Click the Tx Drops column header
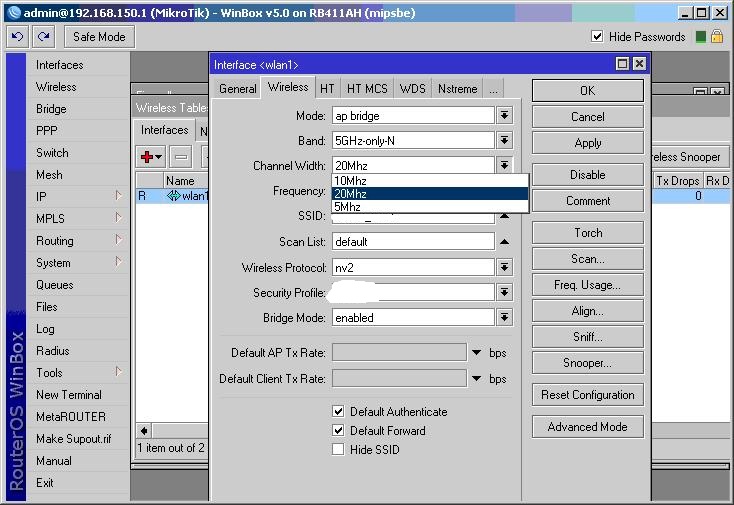The width and height of the screenshot is (734, 505). pos(677,181)
